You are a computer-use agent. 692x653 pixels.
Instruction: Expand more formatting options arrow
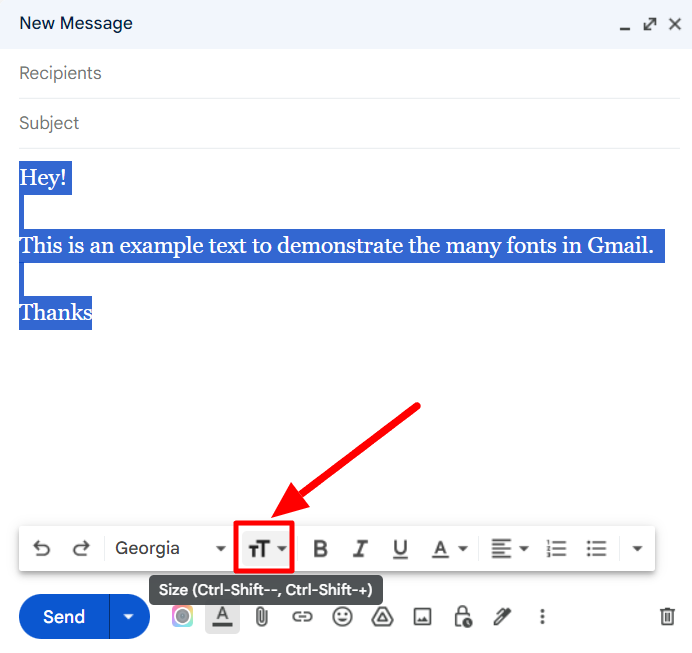[637, 548]
